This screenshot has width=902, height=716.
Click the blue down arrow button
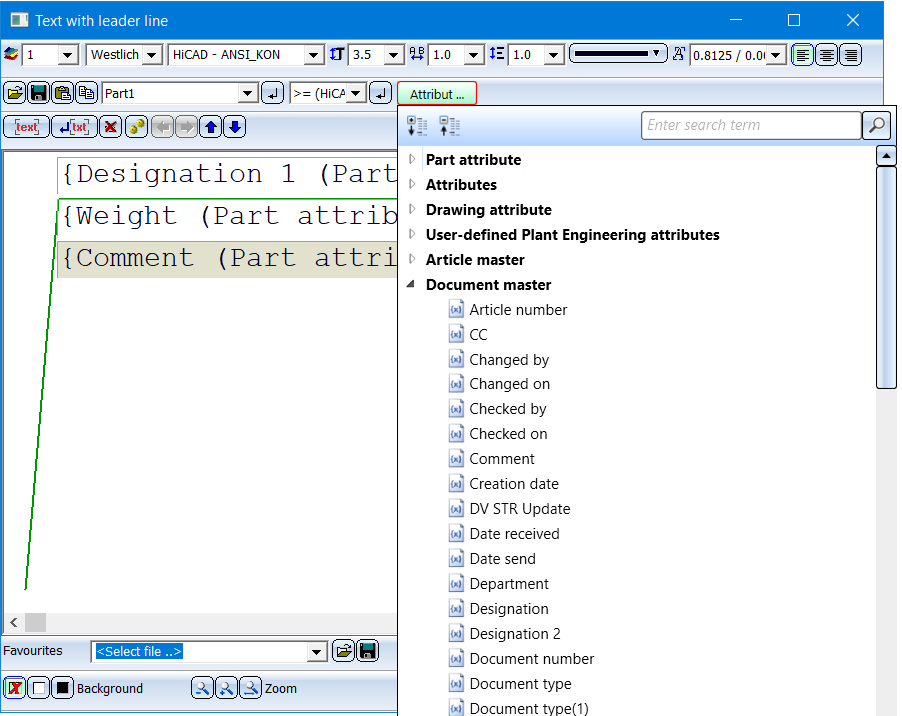click(234, 127)
